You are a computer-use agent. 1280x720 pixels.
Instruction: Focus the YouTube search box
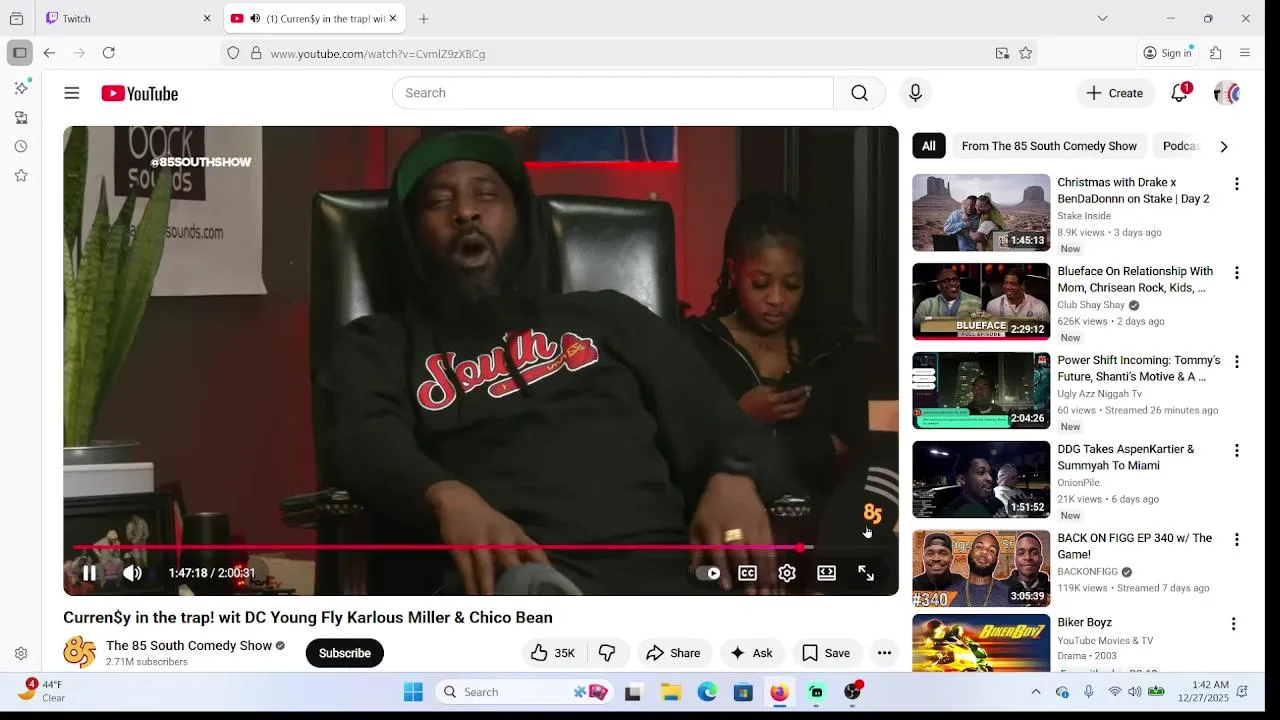(612, 93)
